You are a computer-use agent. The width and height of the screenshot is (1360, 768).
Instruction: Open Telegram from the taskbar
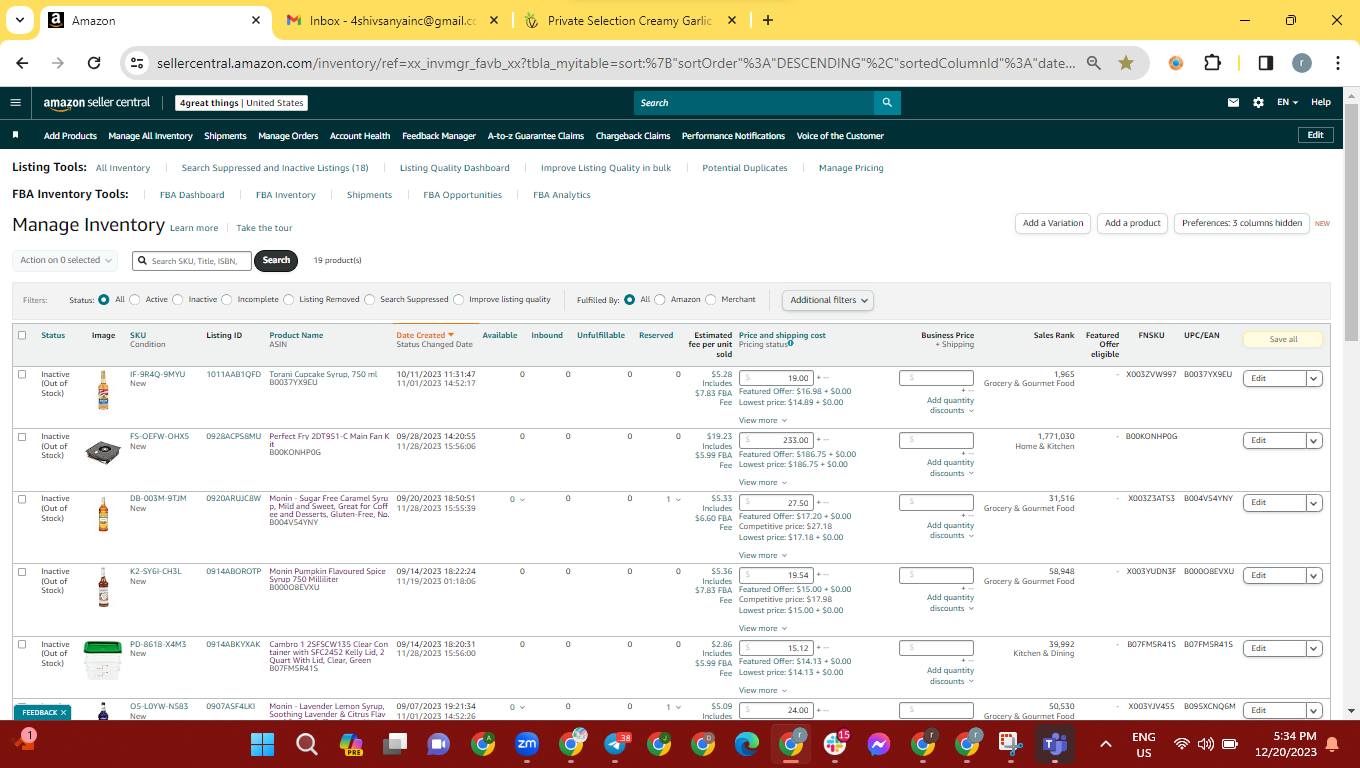[616, 744]
